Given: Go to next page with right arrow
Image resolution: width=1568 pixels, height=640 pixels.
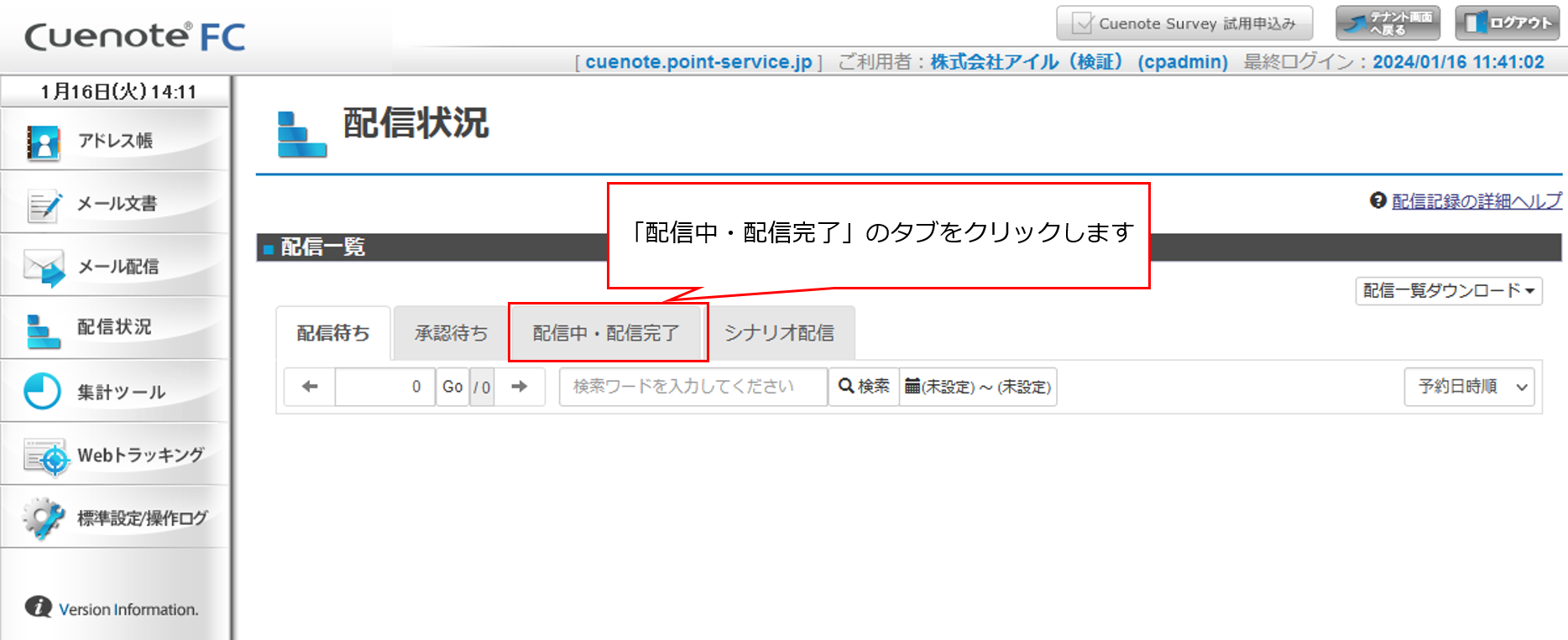Looking at the screenshot, I should [520, 387].
